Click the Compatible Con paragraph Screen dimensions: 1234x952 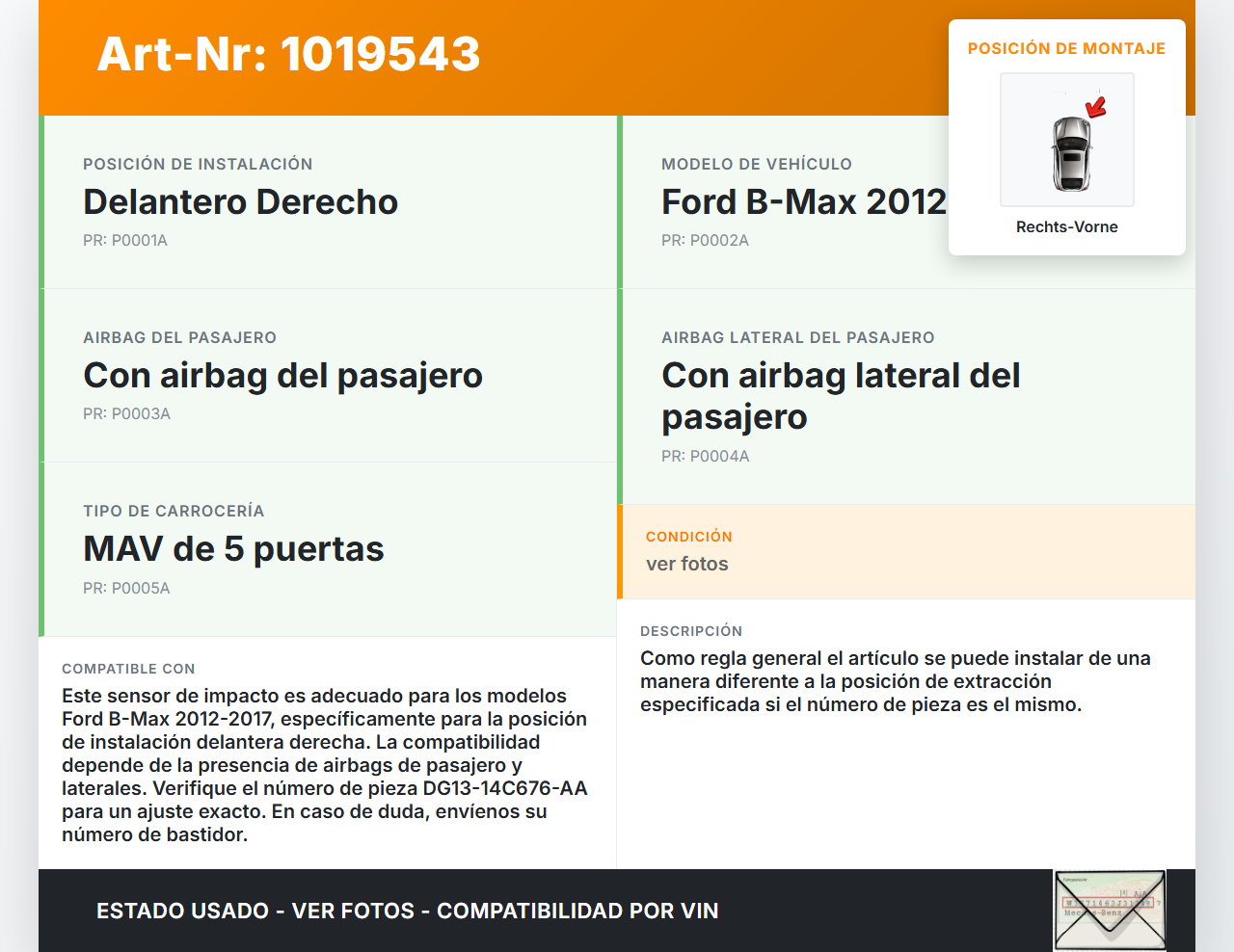coord(325,765)
